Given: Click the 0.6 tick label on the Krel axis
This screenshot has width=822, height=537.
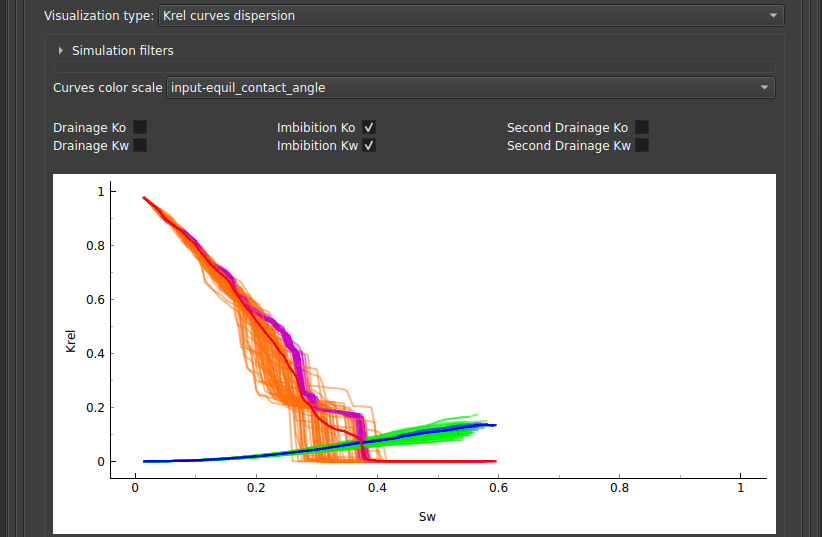Looking at the screenshot, I should tap(98, 300).
